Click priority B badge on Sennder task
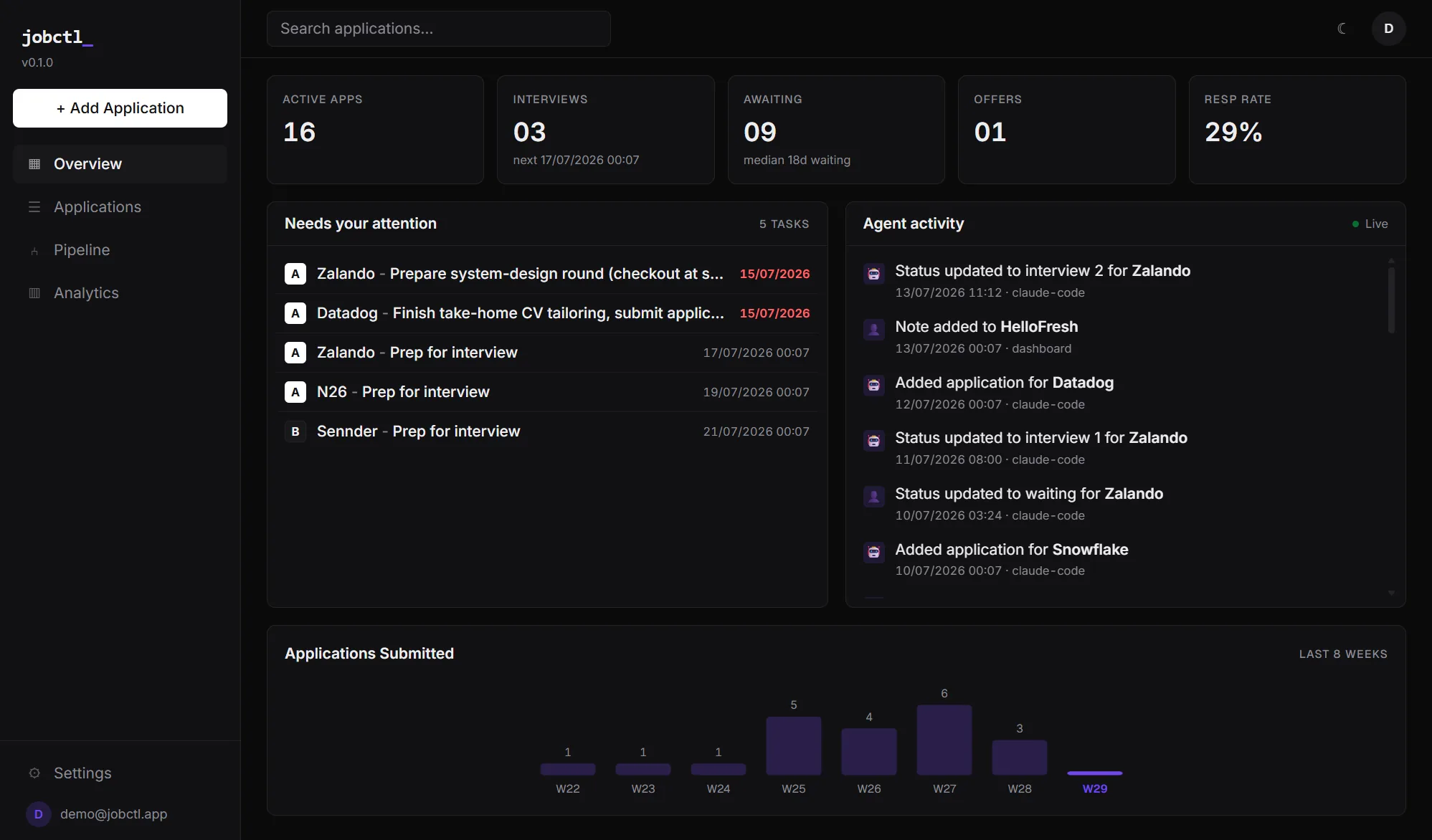1432x840 pixels. click(x=295, y=431)
